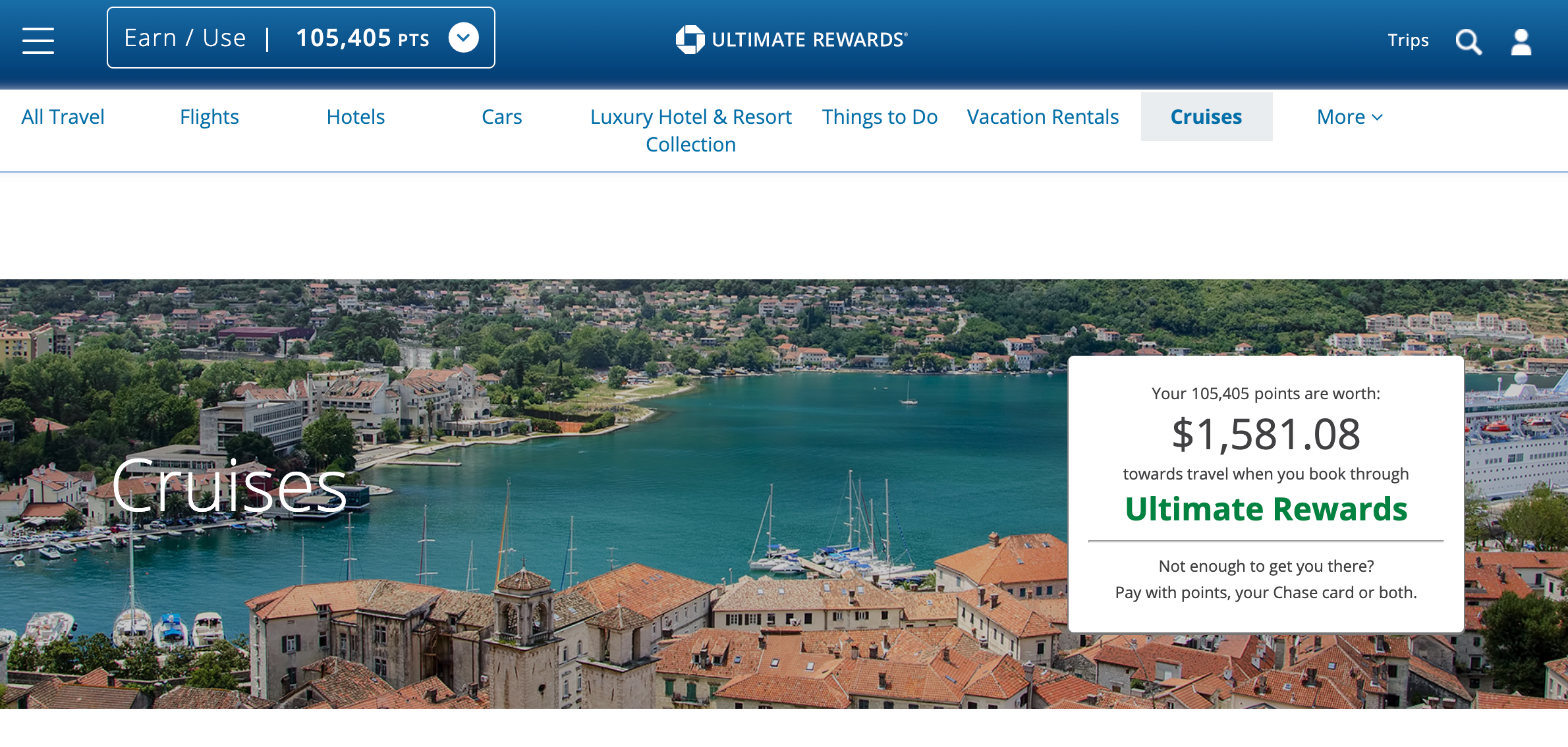Go to the All Travel tab
Viewport: 1568px width, 747px height.
[63, 117]
